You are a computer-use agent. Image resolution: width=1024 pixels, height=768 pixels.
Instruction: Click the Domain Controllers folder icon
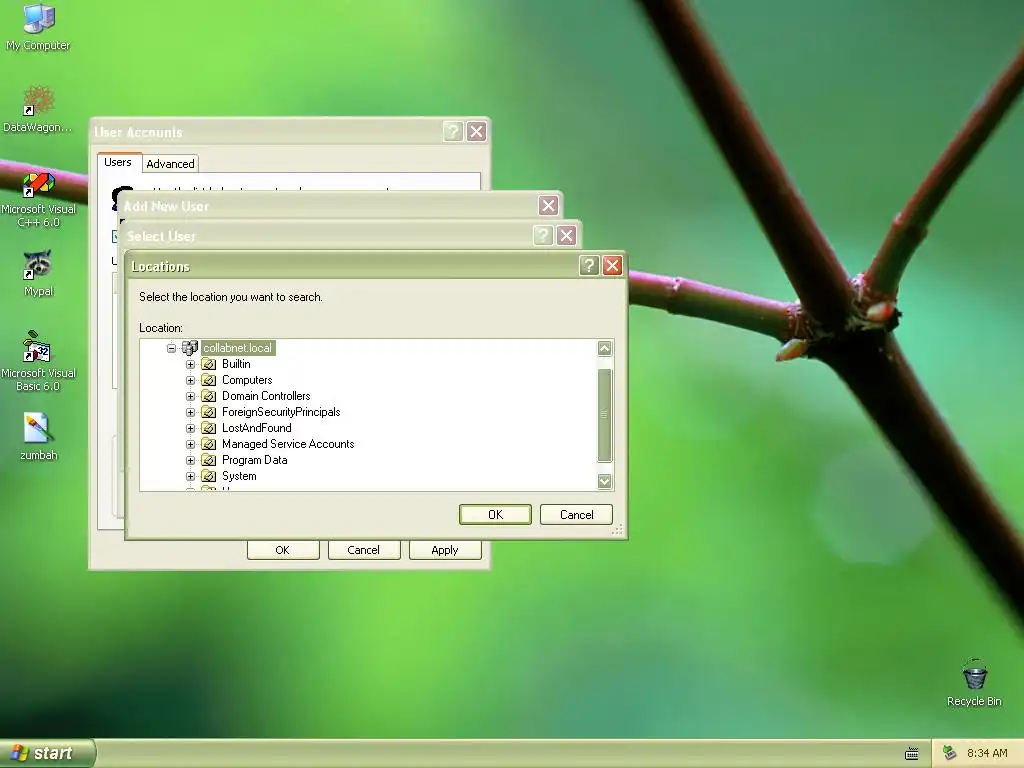tap(208, 396)
